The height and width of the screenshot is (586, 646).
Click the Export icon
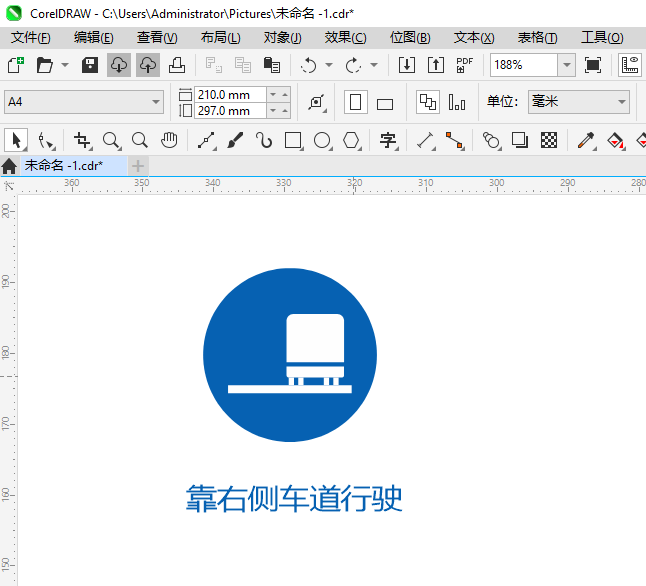click(x=436, y=65)
